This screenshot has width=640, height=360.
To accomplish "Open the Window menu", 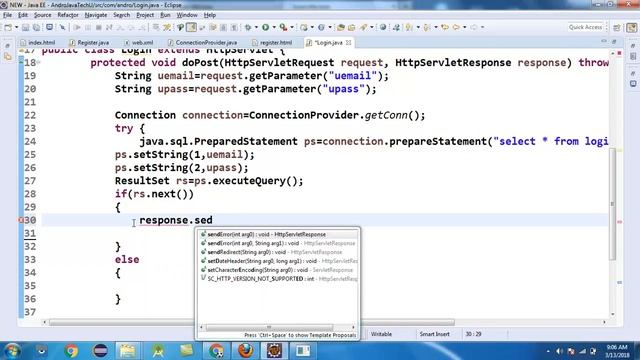I will pyautogui.click(x=187, y=15).
